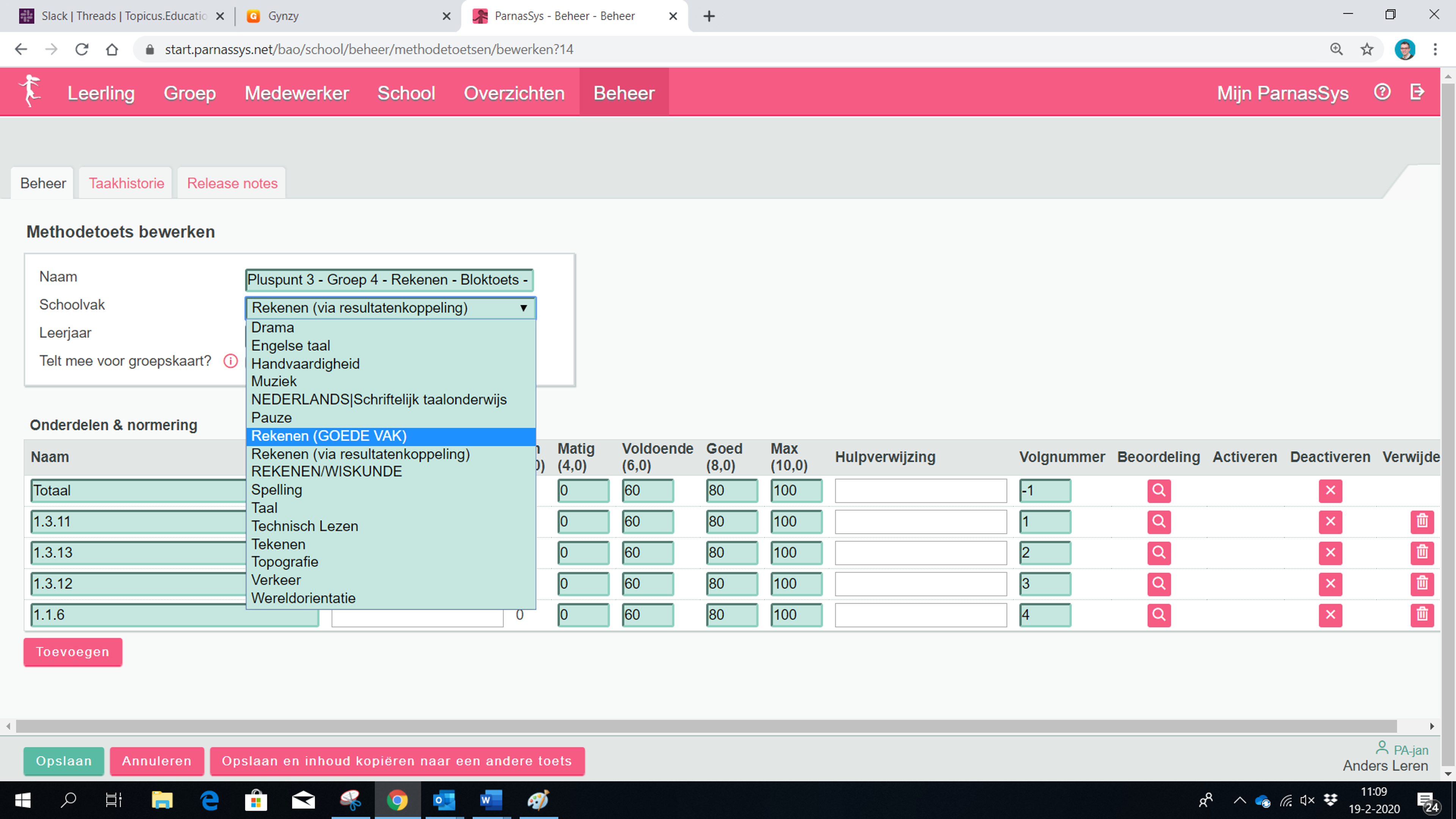Click Opslaan en inhoud kopiëren button
This screenshot has height=819, width=1456.
397,761
